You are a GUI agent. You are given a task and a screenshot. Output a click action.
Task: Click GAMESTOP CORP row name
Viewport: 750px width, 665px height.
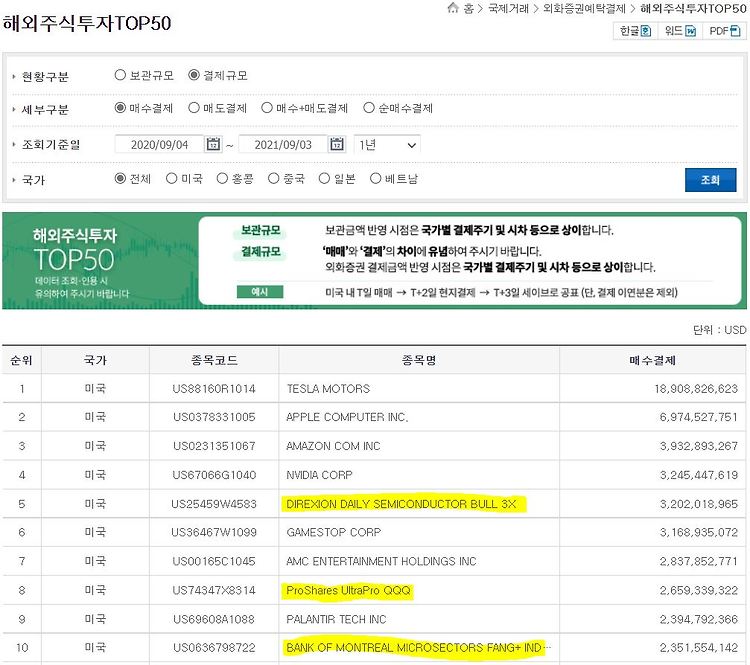click(x=334, y=532)
